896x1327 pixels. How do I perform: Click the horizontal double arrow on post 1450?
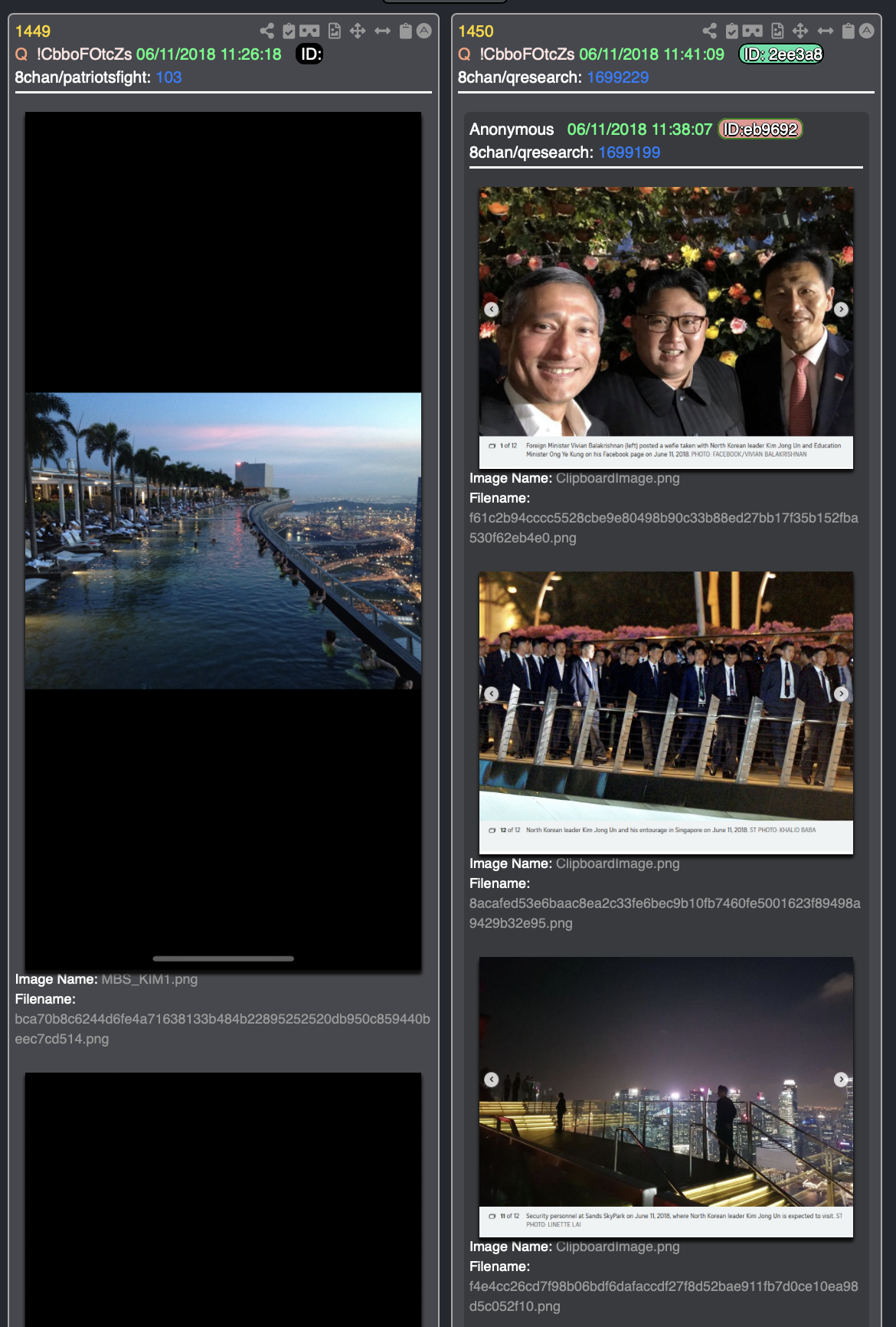[x=825, y=31]
